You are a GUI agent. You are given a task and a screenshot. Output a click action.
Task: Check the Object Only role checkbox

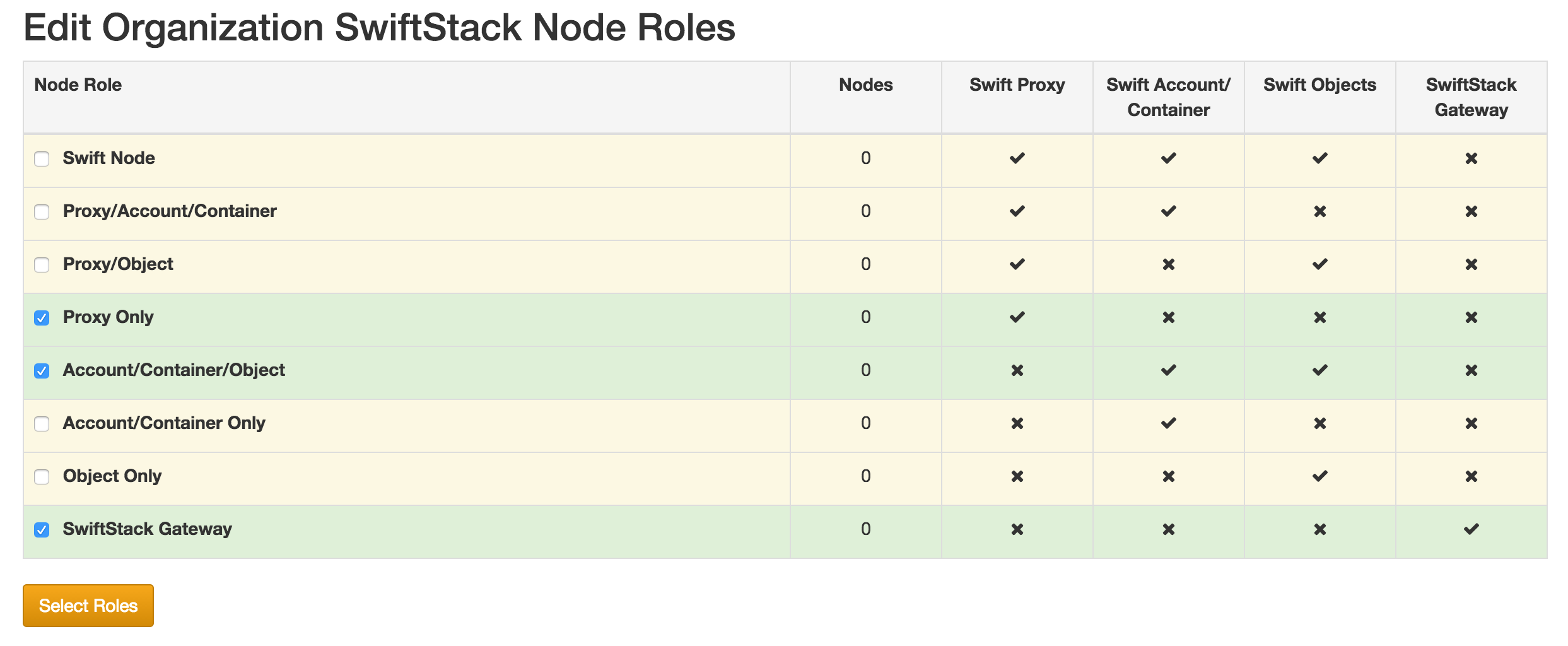[x=42, y=477]
